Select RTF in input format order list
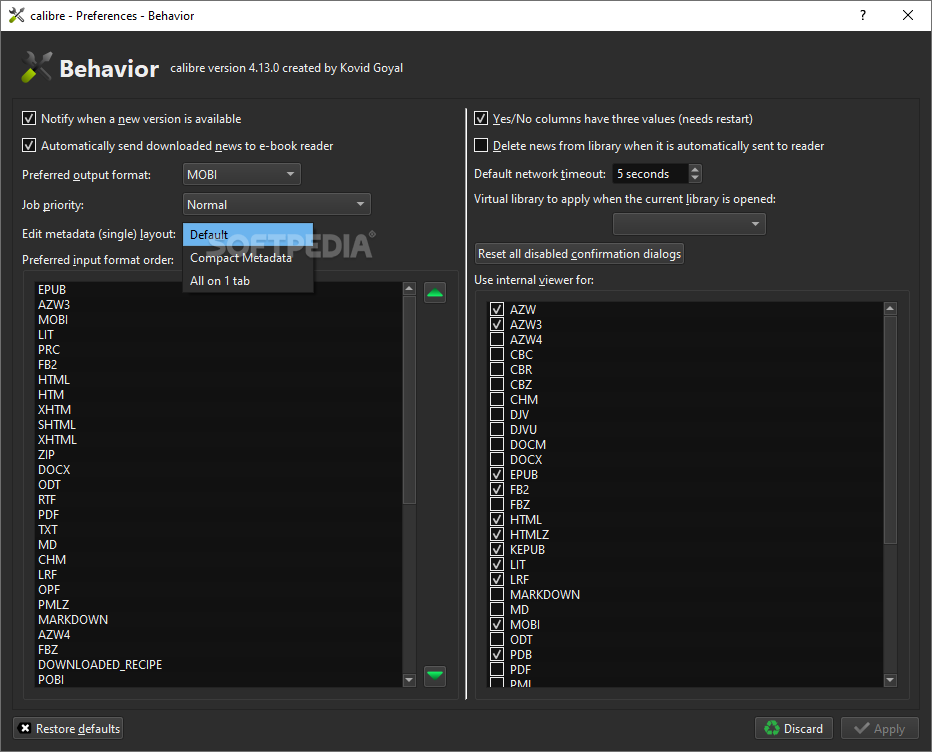 tap(218, 499)
